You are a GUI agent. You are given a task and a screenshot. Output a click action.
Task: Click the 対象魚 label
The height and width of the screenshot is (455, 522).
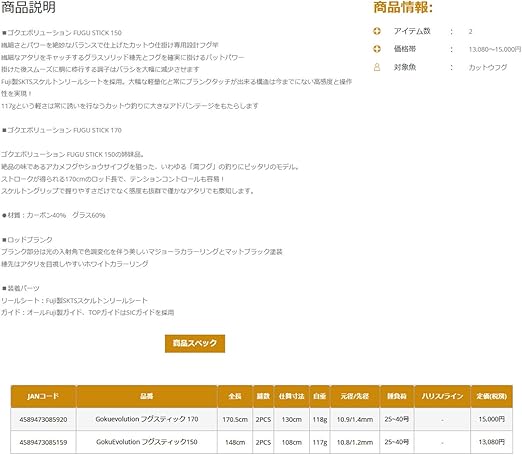(405, 67)
